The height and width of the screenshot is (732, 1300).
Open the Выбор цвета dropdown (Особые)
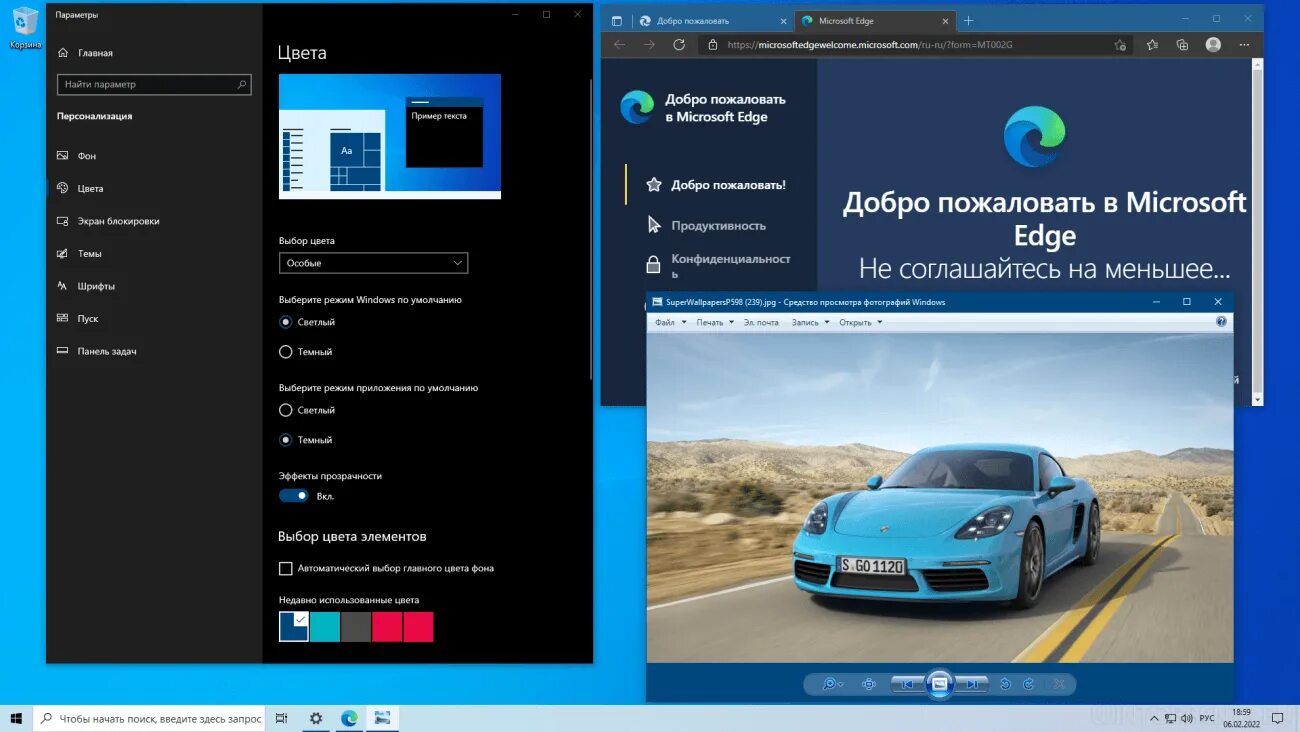point(373,263)
